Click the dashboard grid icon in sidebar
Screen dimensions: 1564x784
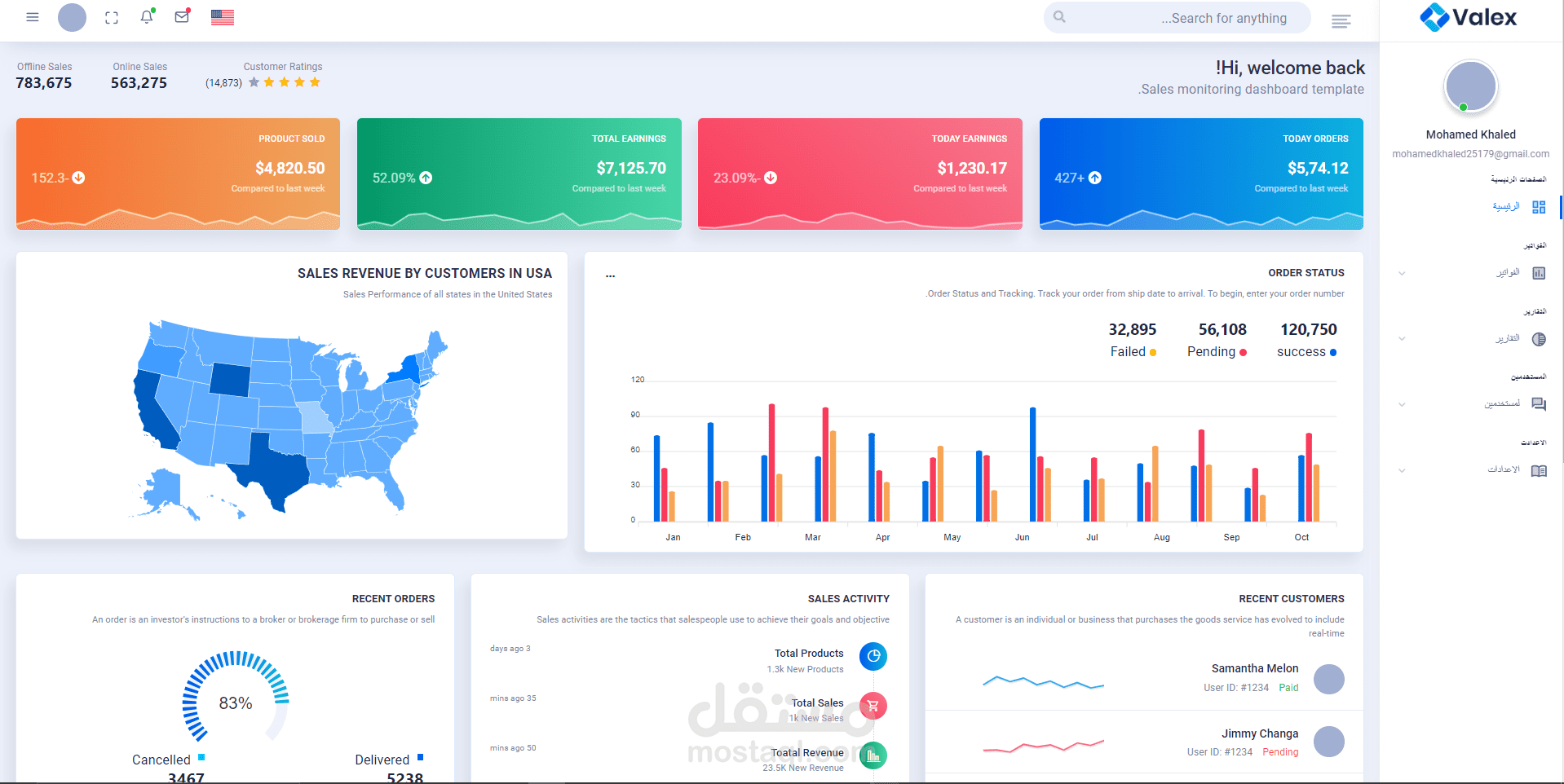tap(1539, 207)
